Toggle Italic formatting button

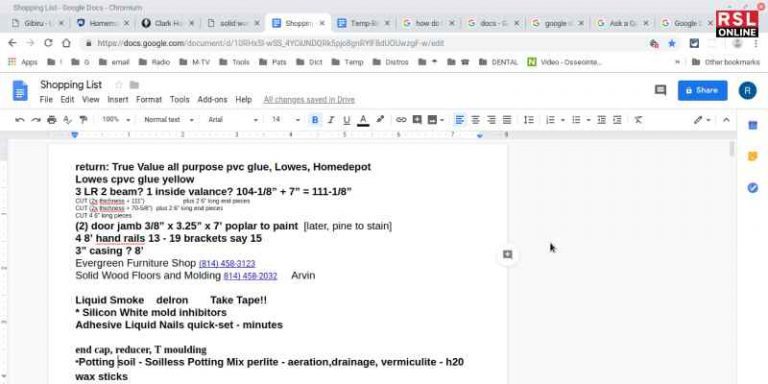pyautogui.click(x=331, y=120)
